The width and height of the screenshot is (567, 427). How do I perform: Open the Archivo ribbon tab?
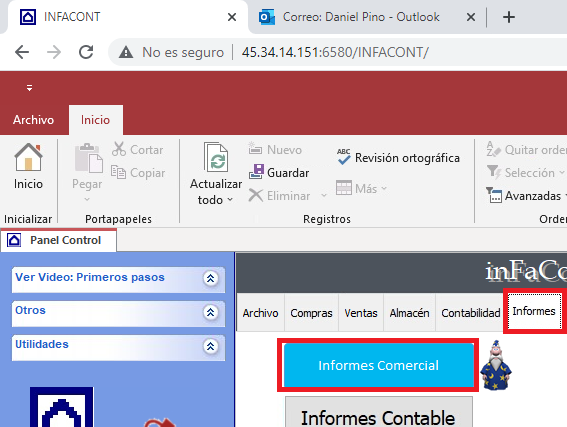(33, 120)
